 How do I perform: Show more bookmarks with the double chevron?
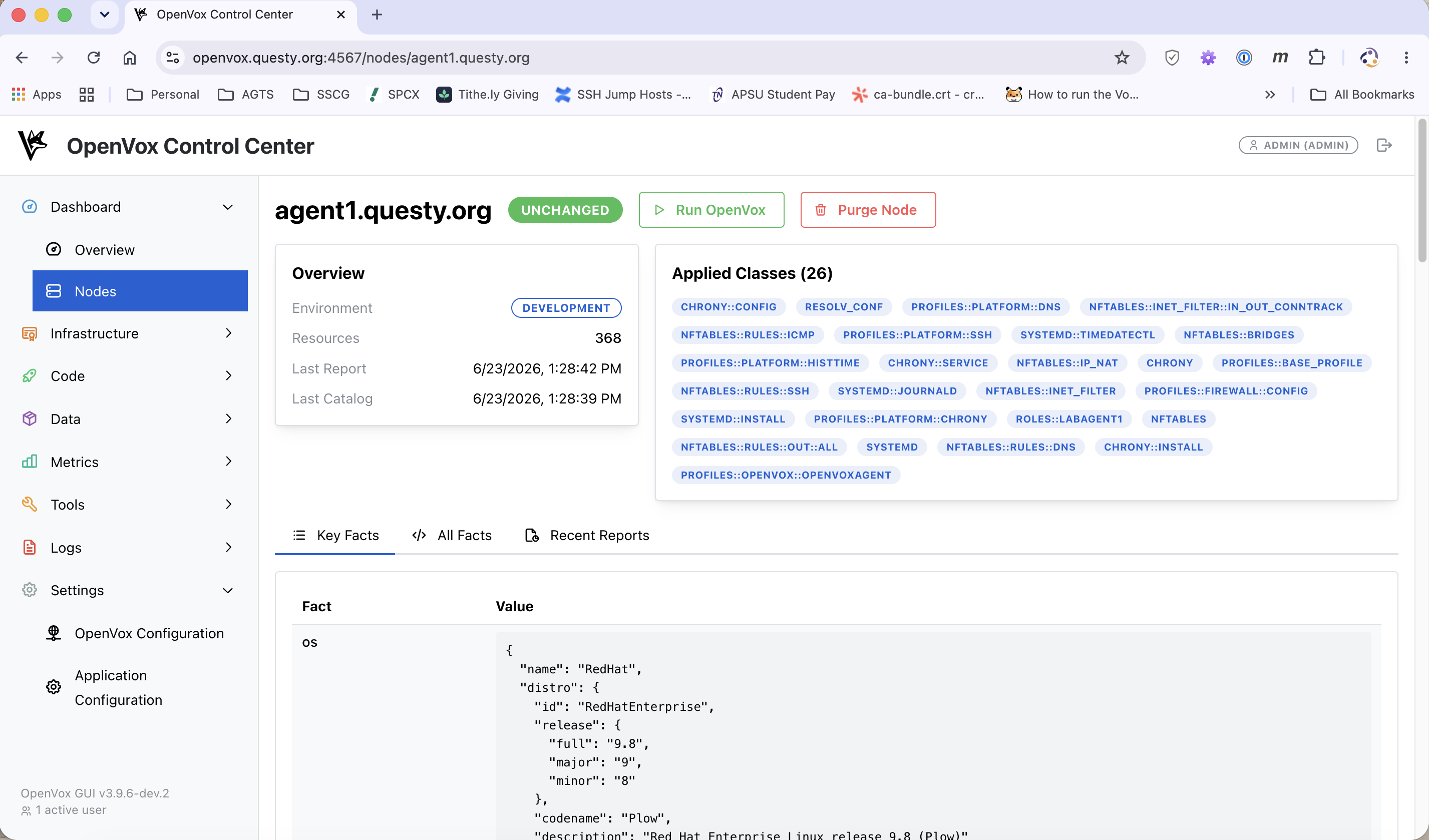point(1270,94)
